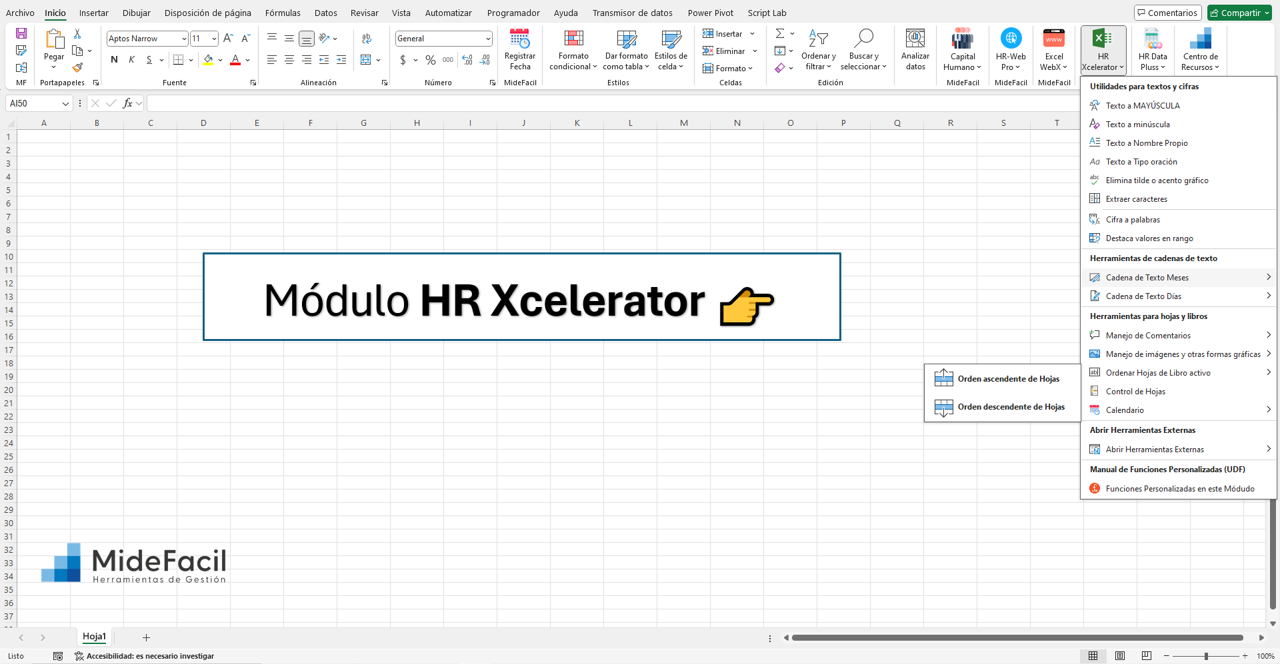Choose Control de Hojas menu item
The image size is (1280, 664).
pyautogui.click(x=1179, y=391)
